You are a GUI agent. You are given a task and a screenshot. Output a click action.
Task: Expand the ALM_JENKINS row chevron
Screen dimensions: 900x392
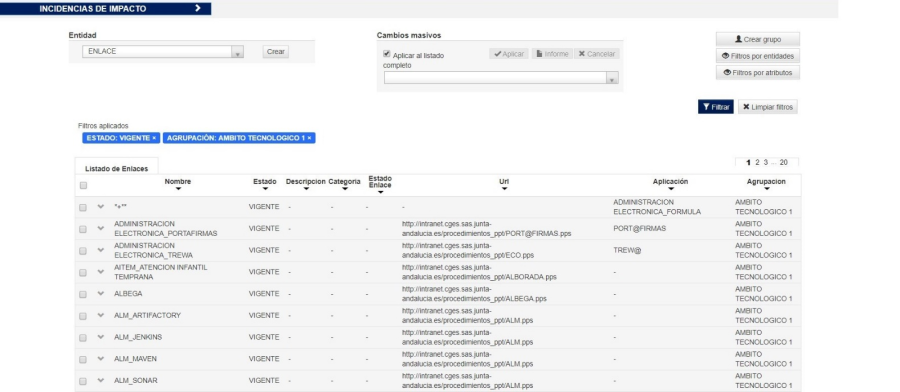pos(101,337)
